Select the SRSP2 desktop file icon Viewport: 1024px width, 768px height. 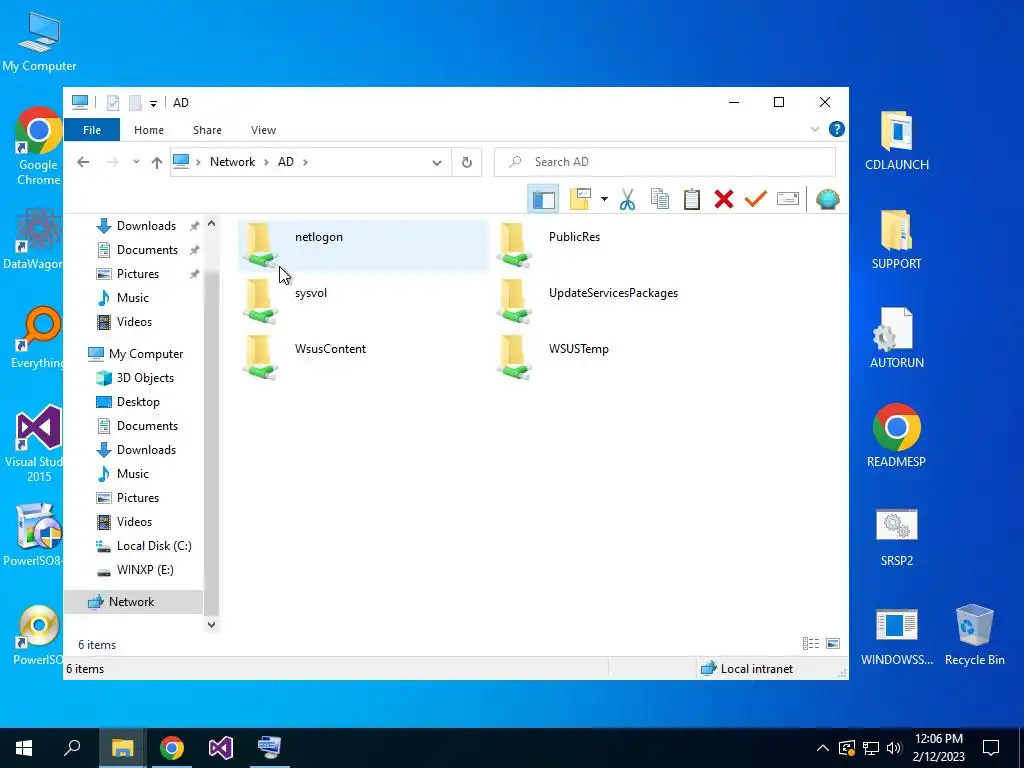(x=897, y=537)
